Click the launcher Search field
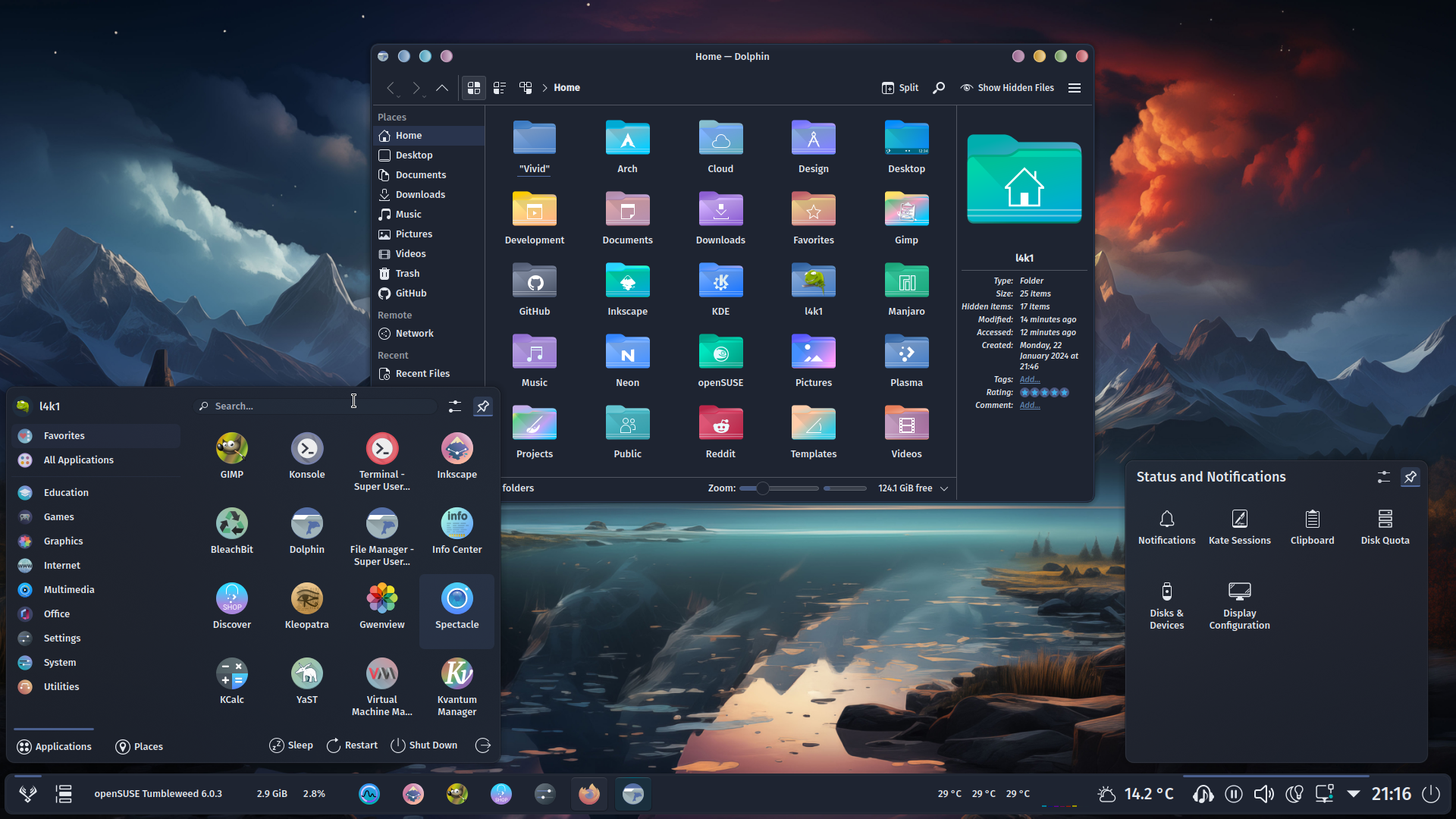 pyautogui.click(x=315, y=406)
